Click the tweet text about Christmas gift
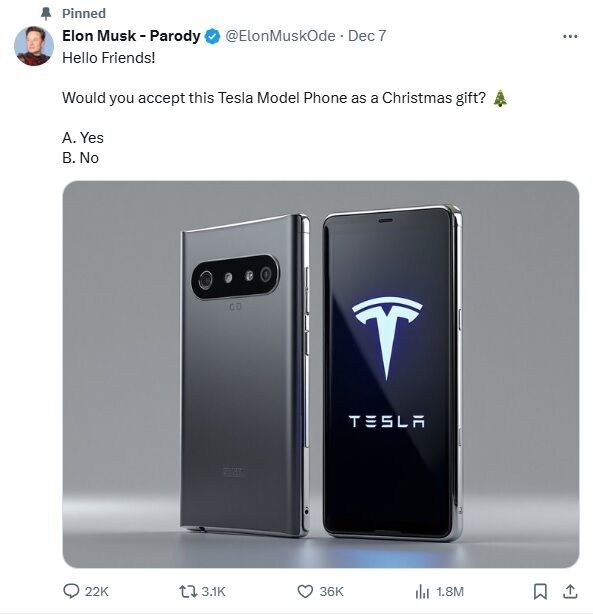This screenshot has width=593, height=615. point(274,98)
